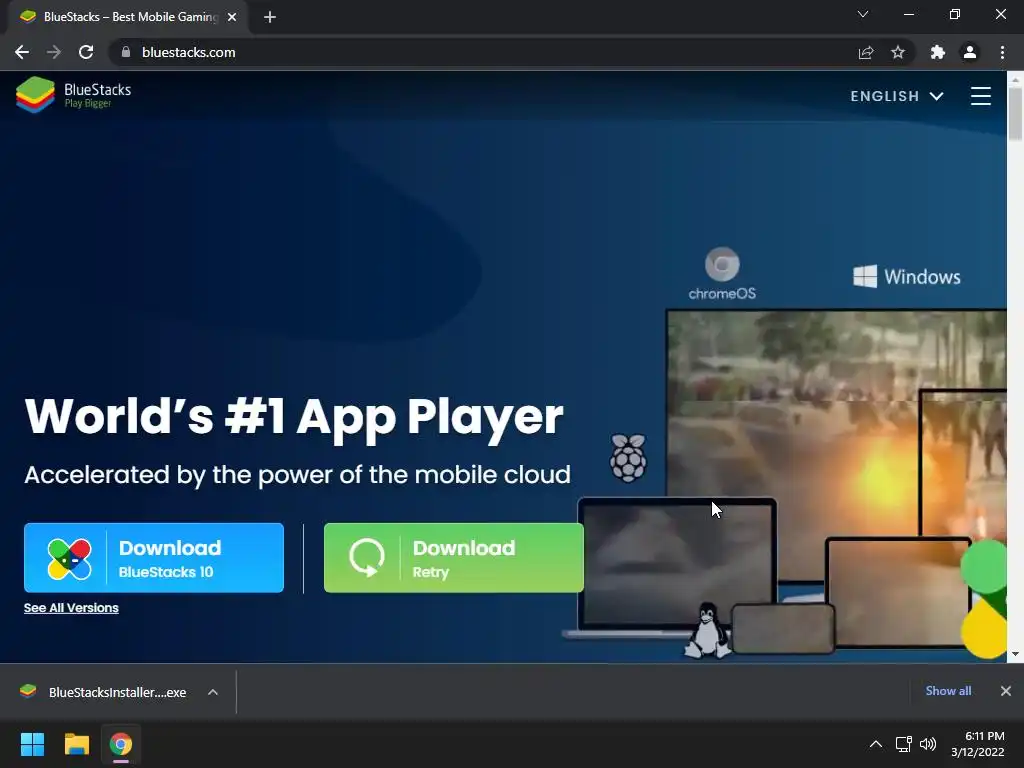This screenshot has height=768, width=1024.
Task: Click the laptop game screen thumbnail
Action: point(677,564)
